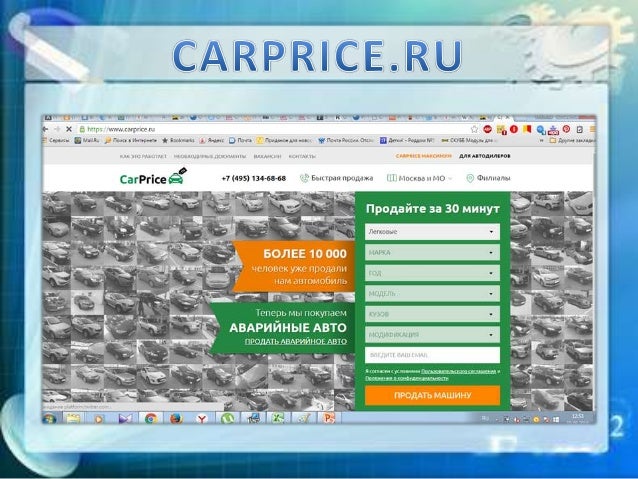The height and width of the screenshot is (479, 638).
Task: Open Excel from taskbar
Action: [x=278, y=418]
